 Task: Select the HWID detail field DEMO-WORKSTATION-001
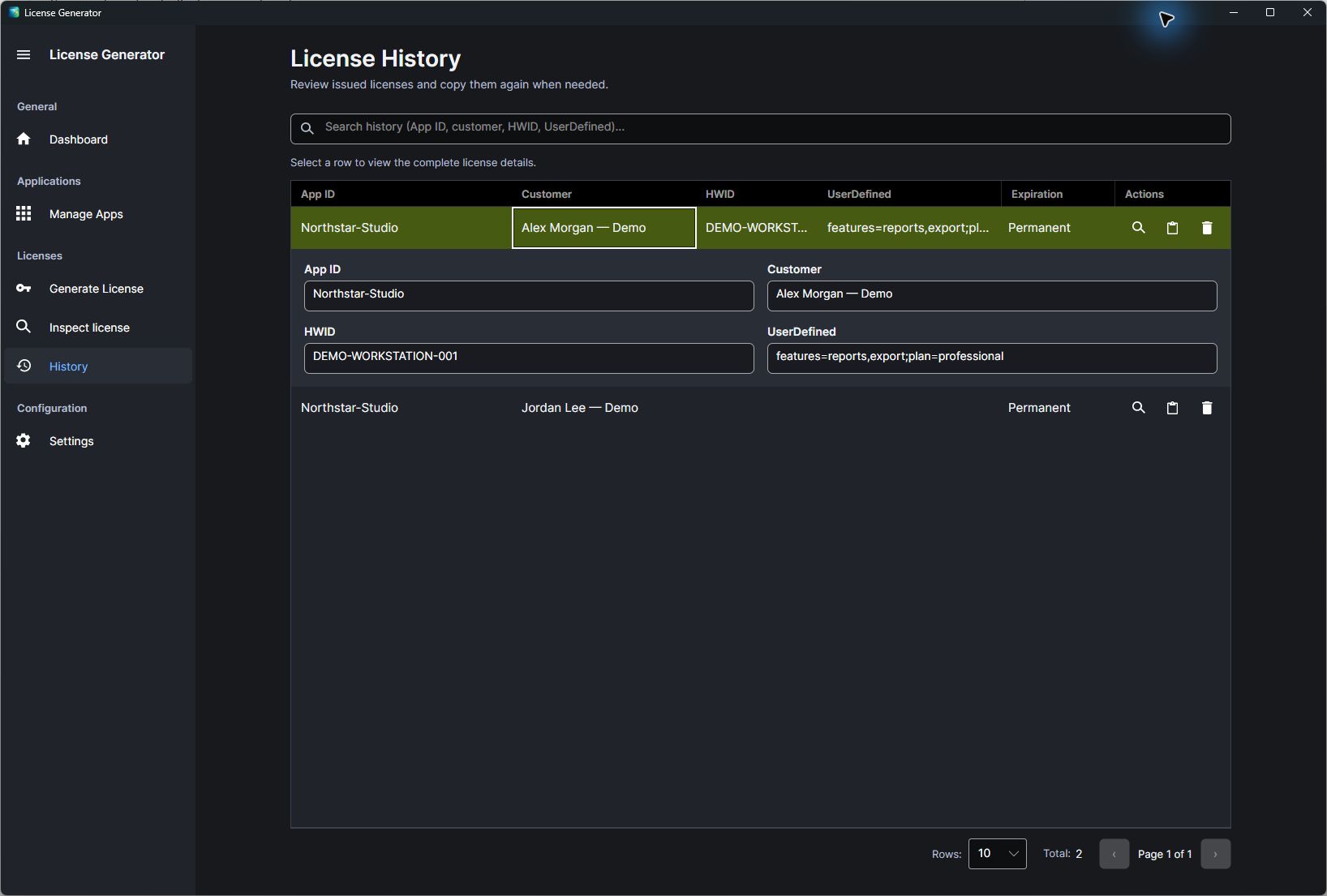click(529, 358)
